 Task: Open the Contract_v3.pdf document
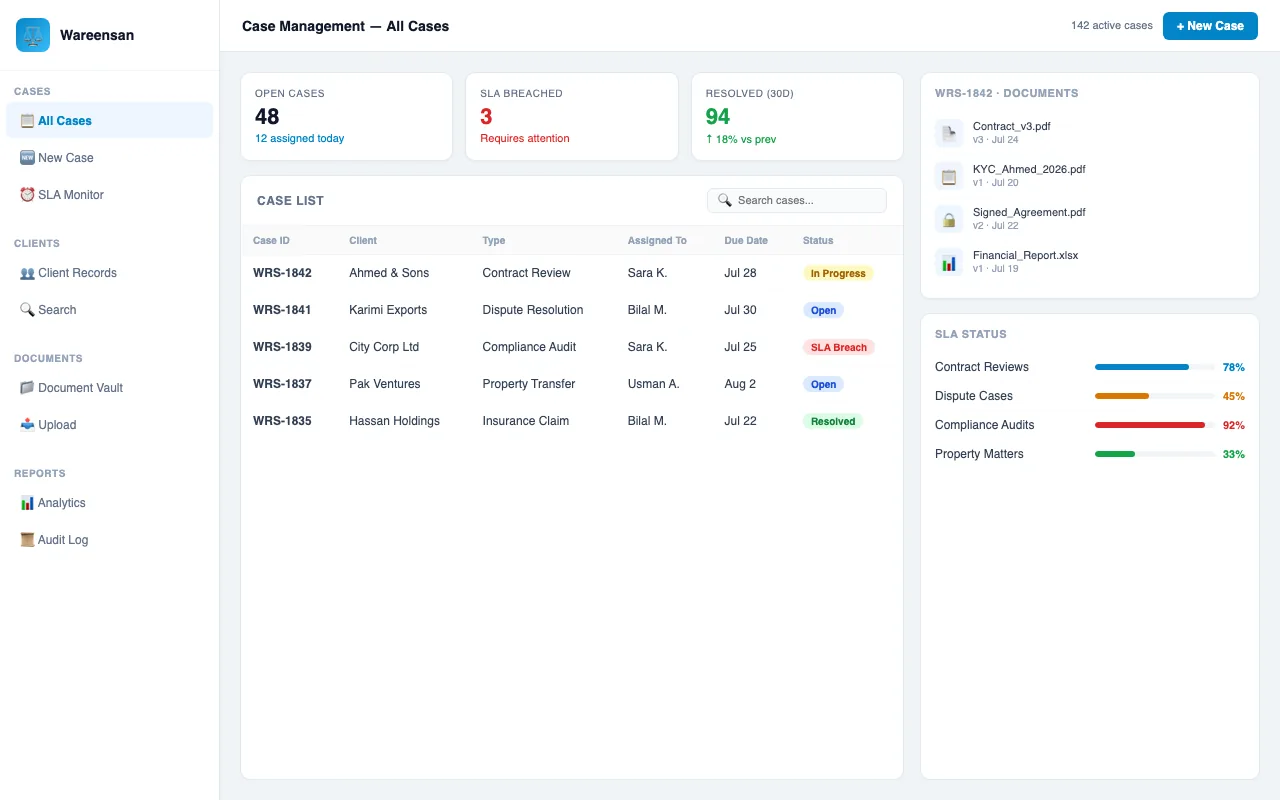click(x=1090, y=133)
